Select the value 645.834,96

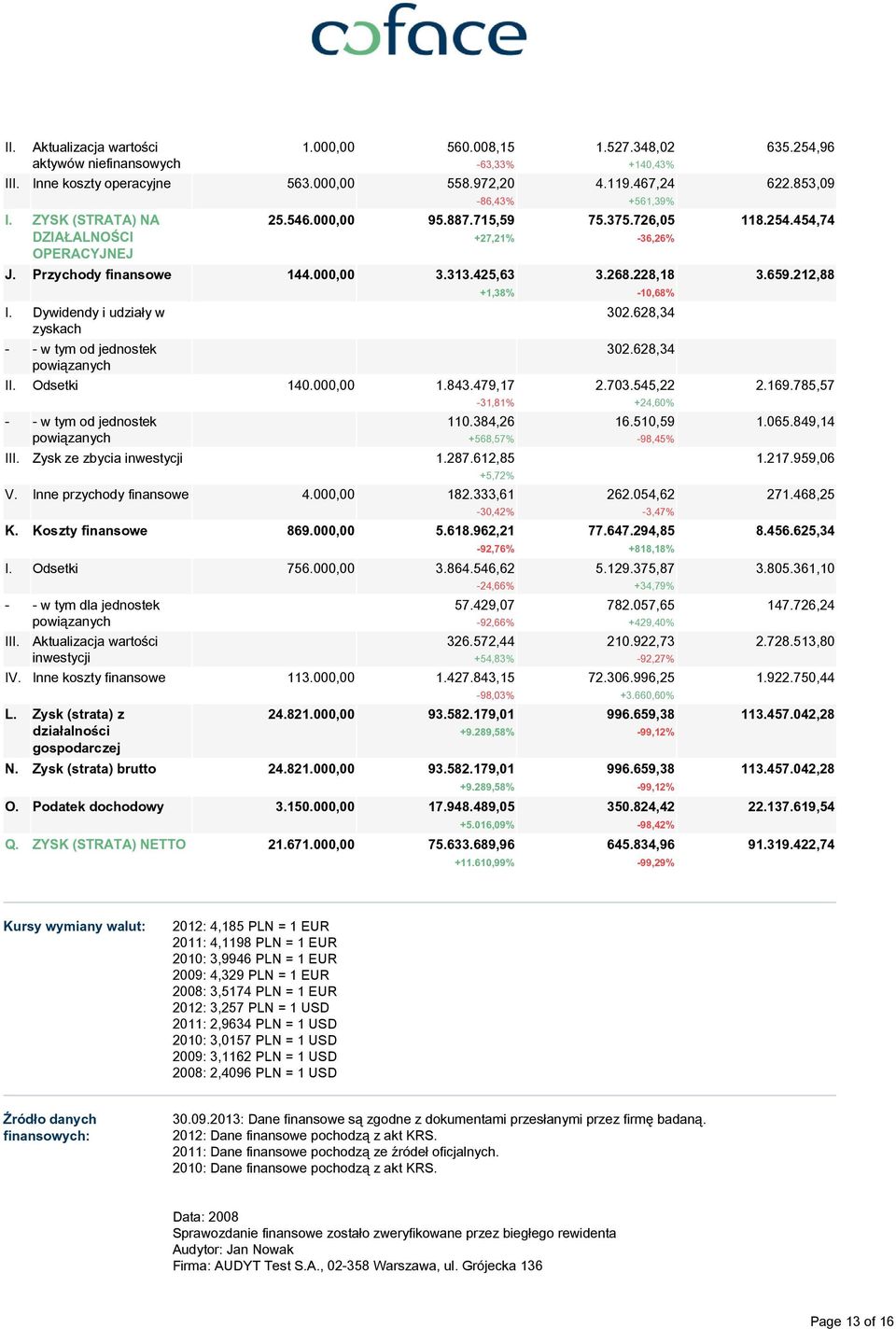[640, 845]
